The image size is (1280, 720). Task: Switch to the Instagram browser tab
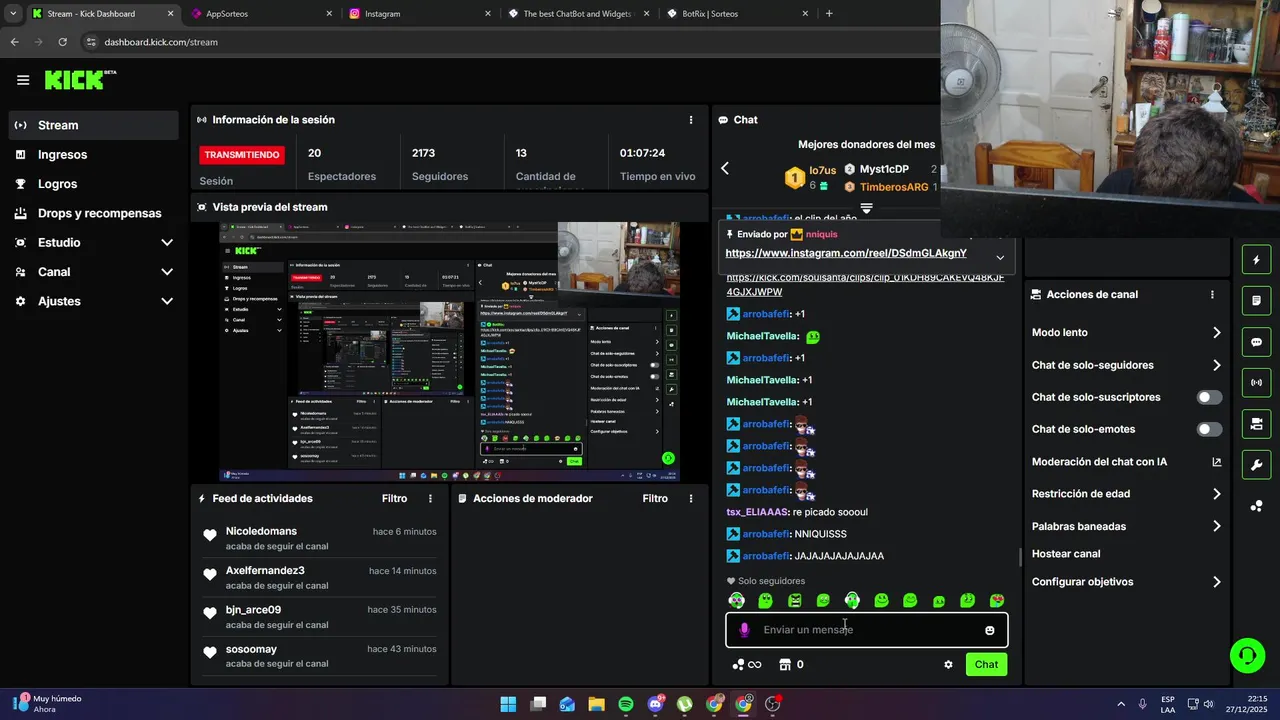[418, 14]
